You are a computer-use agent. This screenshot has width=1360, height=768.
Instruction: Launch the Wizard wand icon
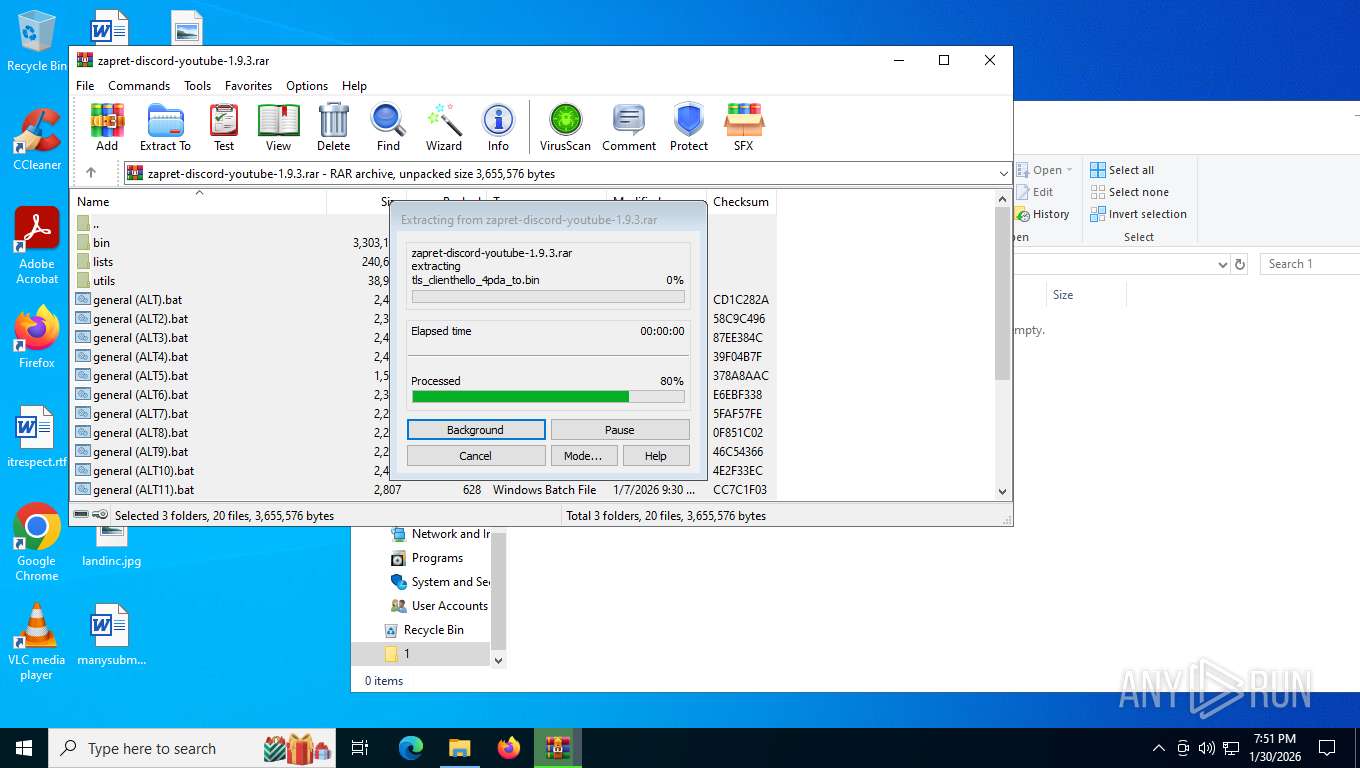(444, 127)
